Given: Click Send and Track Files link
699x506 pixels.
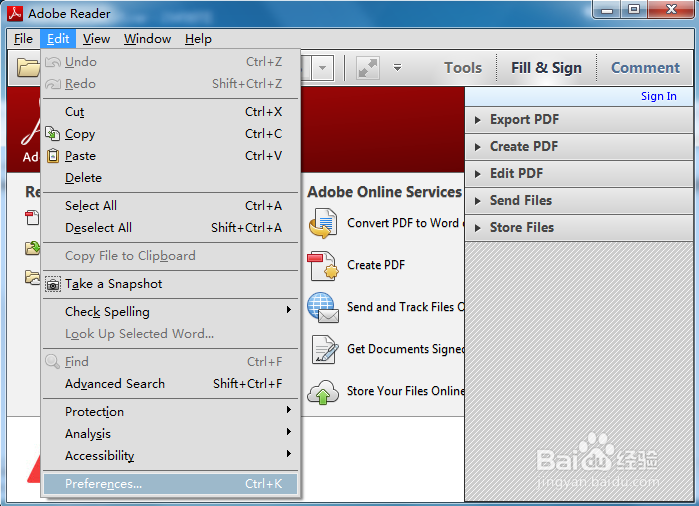Looking at the screenshot, I should pos(406,307).
